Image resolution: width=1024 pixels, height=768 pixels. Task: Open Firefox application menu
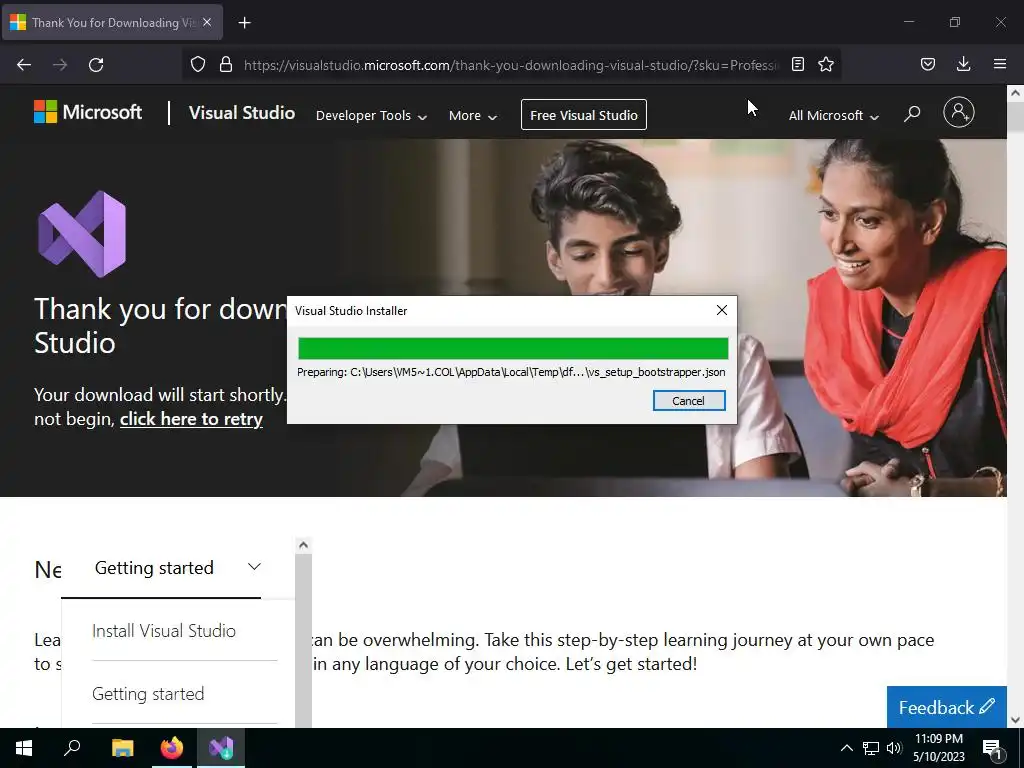coord(1000,64)
